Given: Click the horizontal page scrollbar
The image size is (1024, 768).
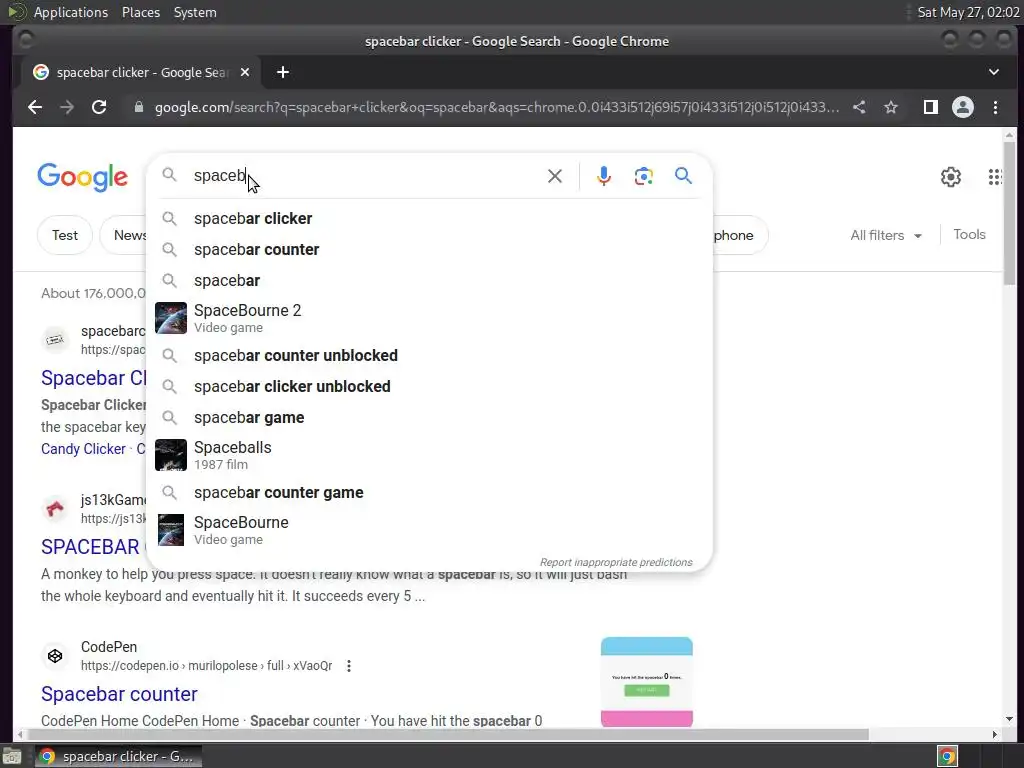Looking at the screenshot, I should click(x=448, y=734).
